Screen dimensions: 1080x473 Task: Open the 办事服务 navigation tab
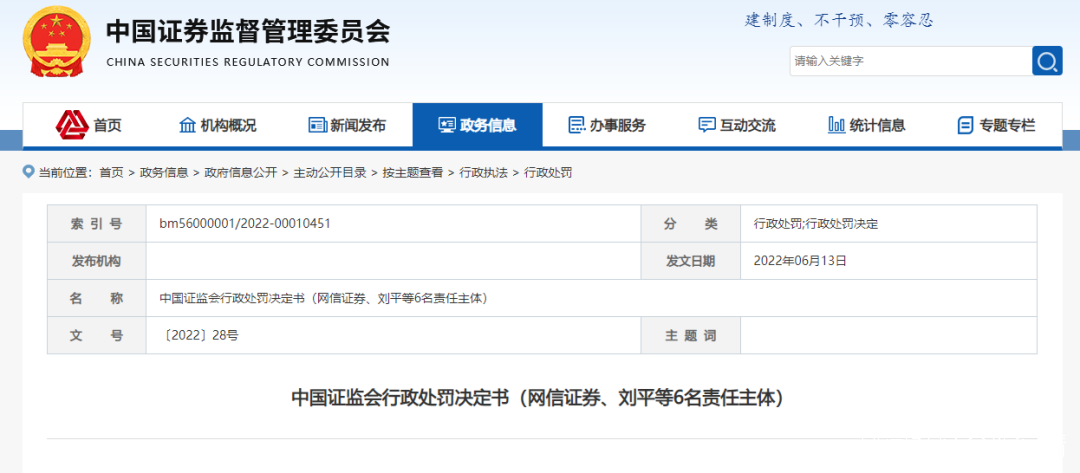point(607,125)
